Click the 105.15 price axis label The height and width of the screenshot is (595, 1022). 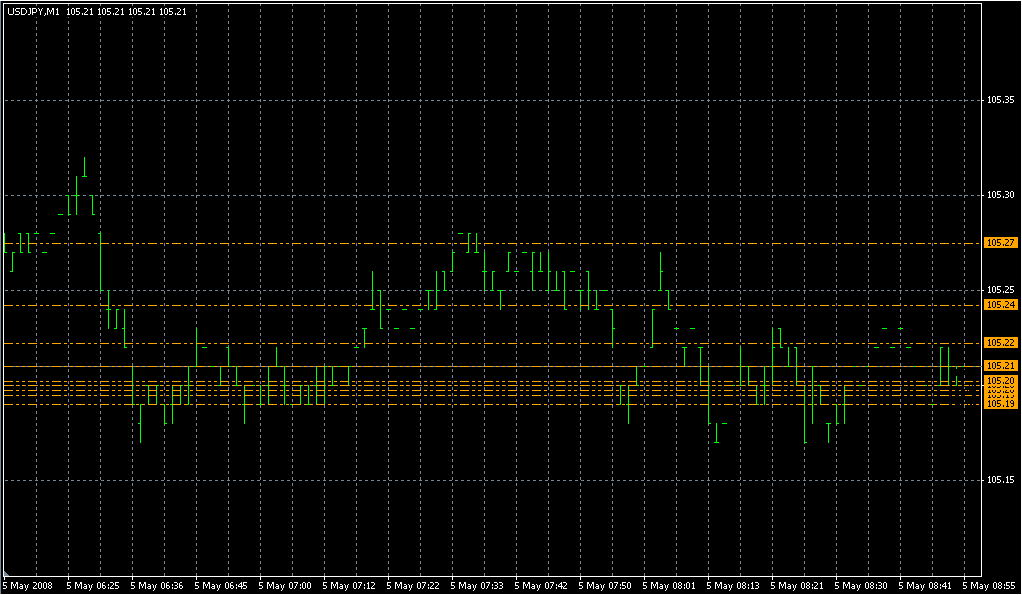tap(1000, 480)
